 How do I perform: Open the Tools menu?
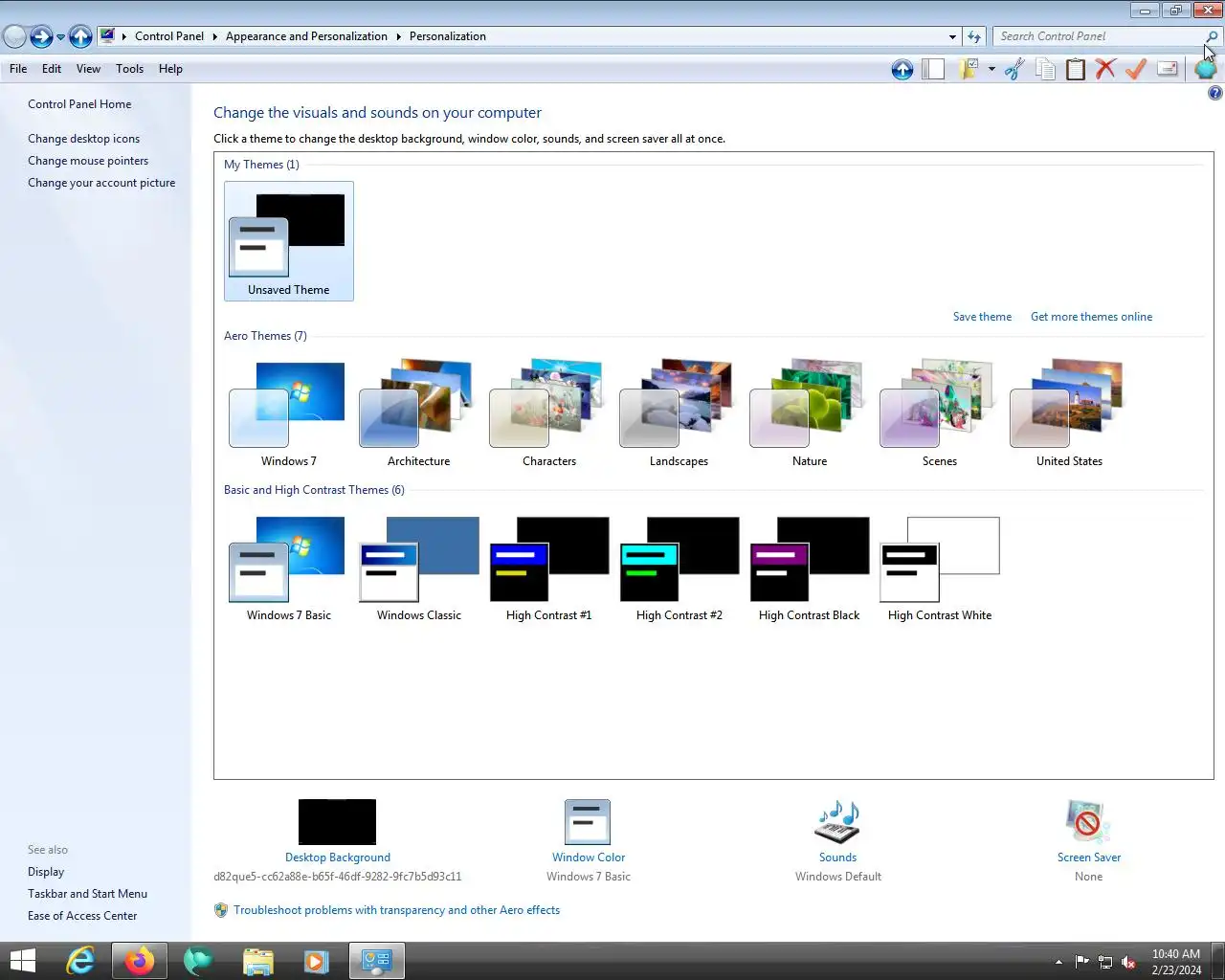(129, 69)
